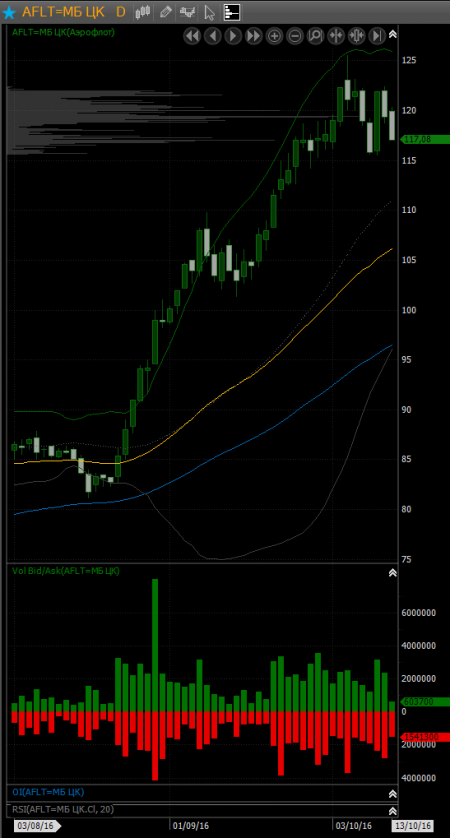Zoom out with the minus button
Viewport: 450px width, 838px height.
[x=295, y=36]
